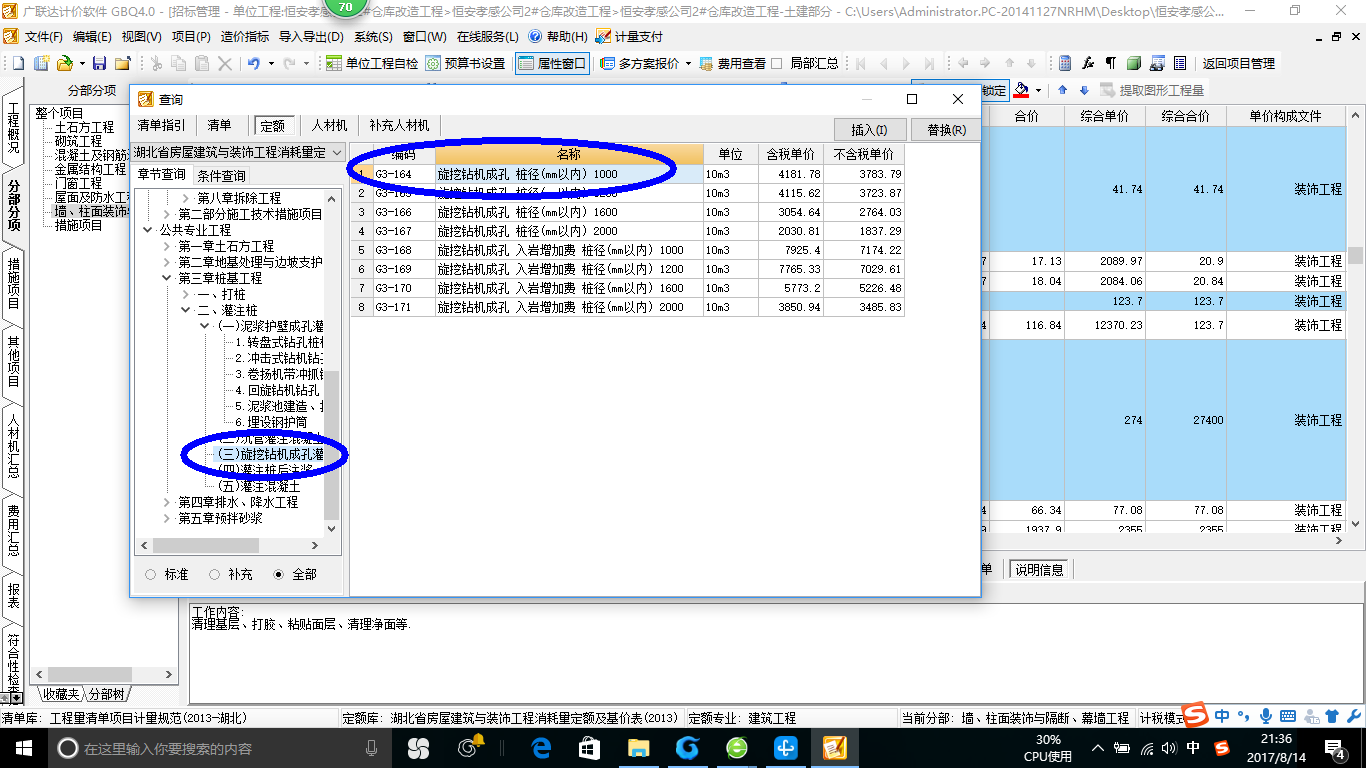Click 返回项目管理 button

(x=1239, y=63)
